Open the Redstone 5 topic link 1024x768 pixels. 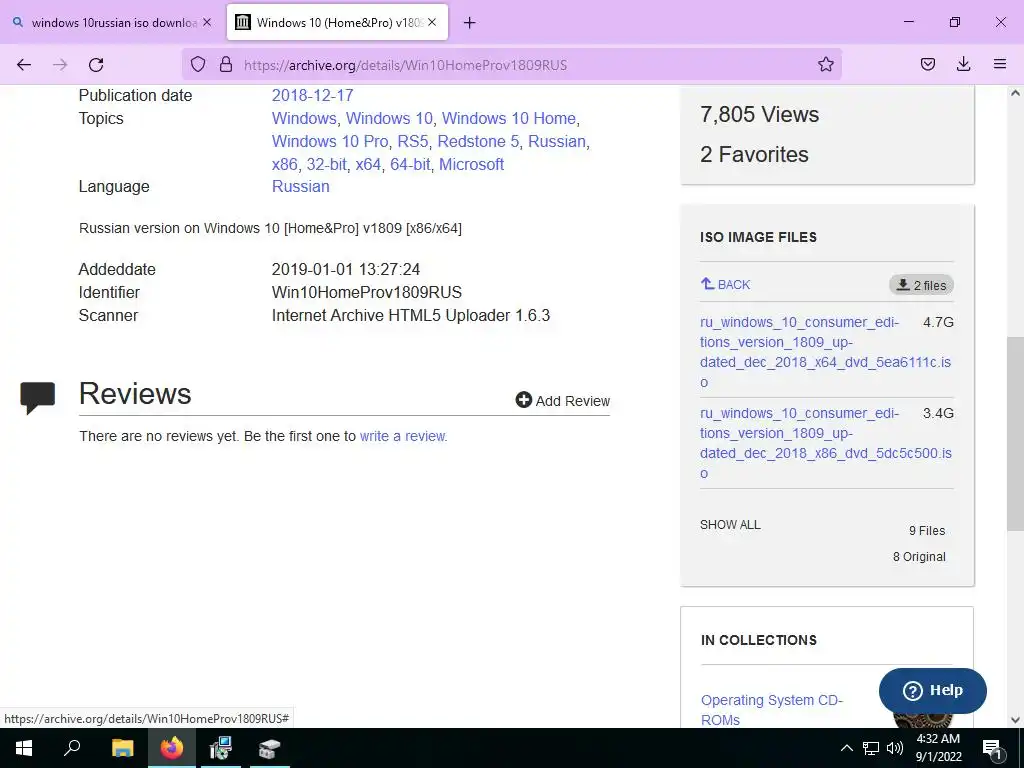479,141
